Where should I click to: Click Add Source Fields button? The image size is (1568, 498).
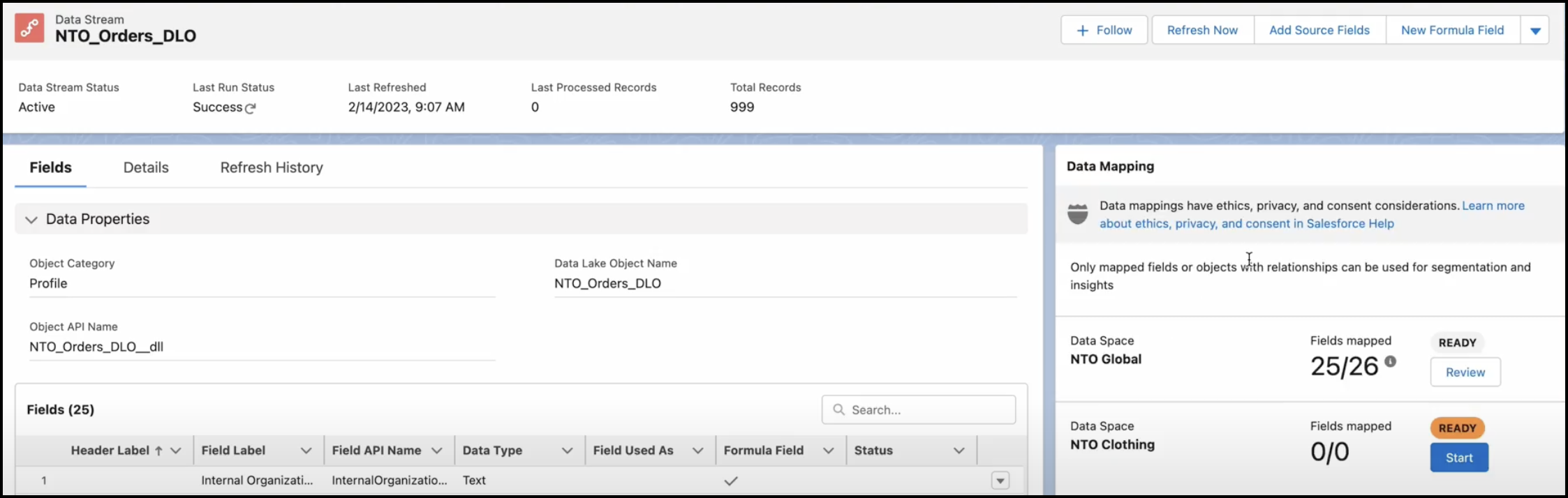(x=1319, y=31)
